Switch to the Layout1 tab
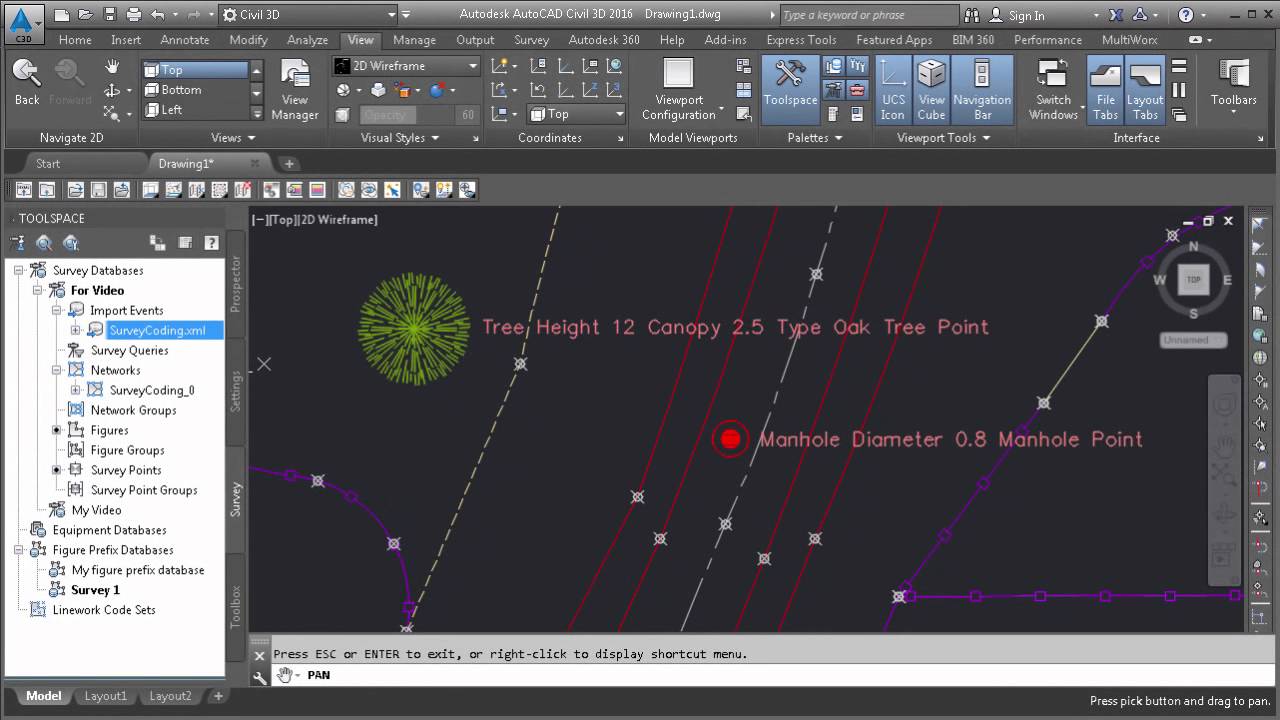 tap(105, 696)
